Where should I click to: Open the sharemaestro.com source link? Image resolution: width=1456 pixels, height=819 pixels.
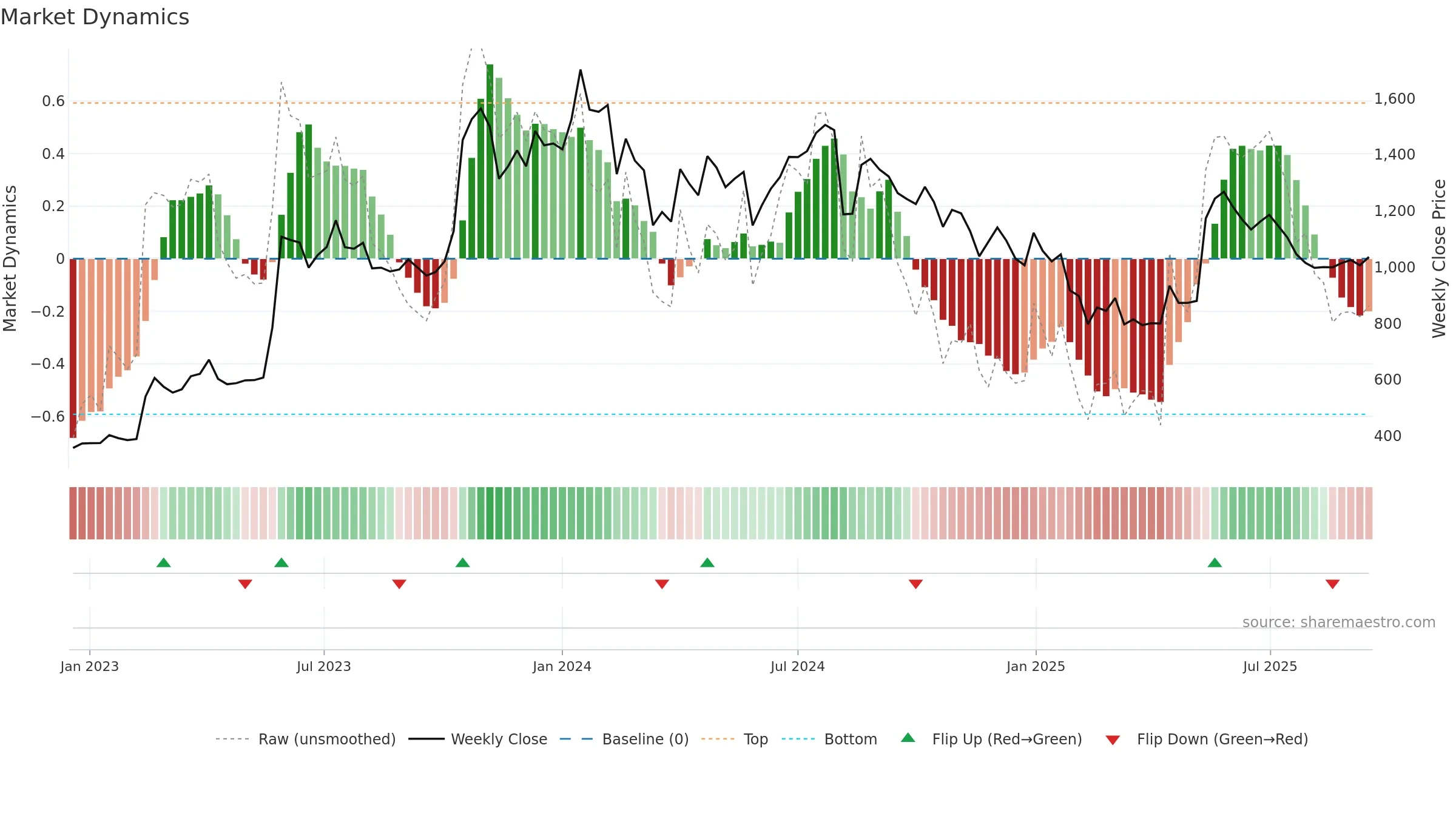pyautogui.click(x=1339, y=622)
